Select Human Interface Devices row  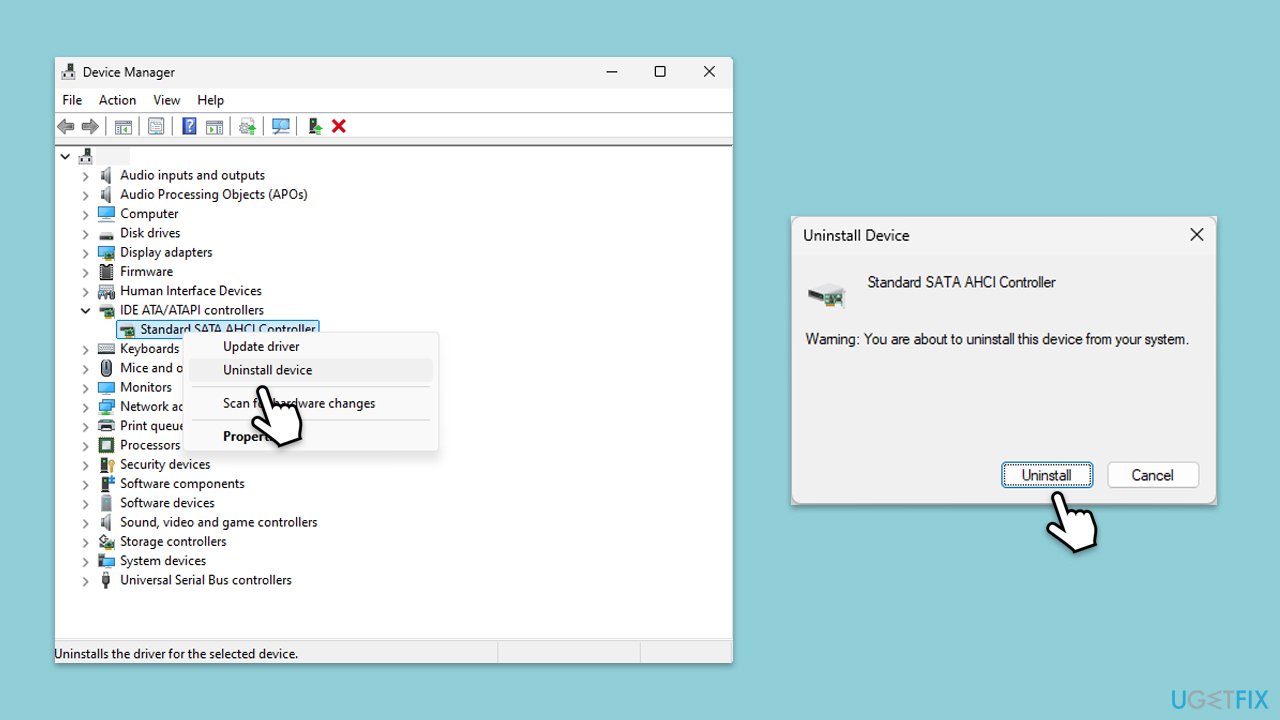point(191,291)
